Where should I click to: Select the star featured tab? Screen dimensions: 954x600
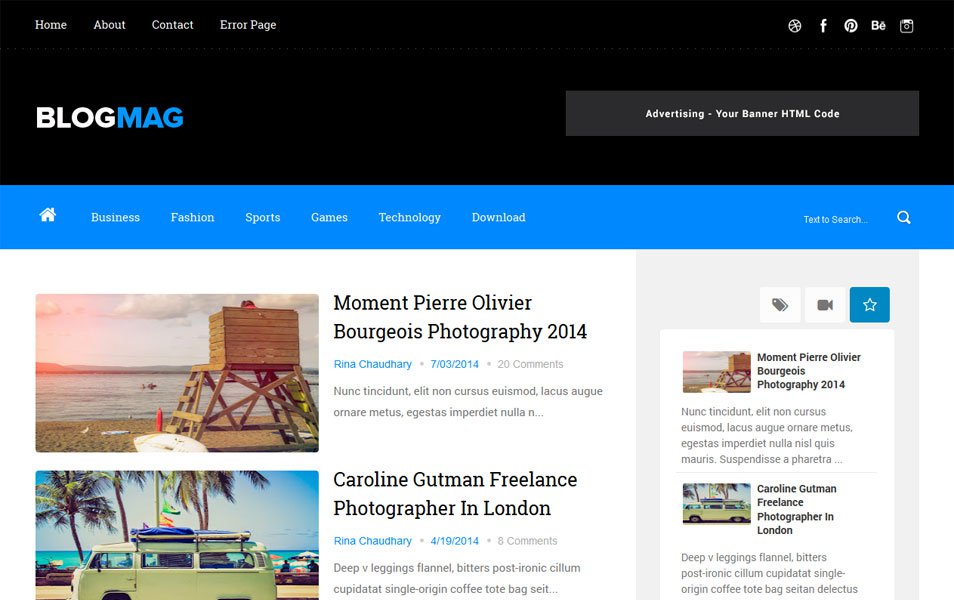coord(869,304)
